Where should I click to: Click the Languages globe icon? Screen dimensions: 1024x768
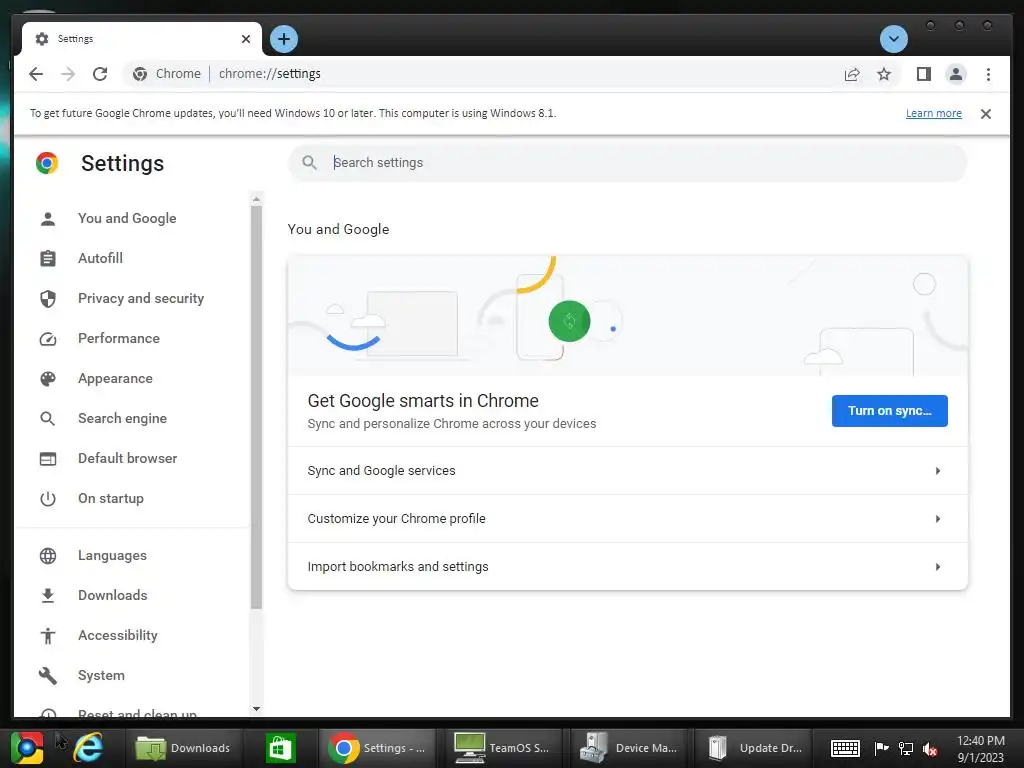pos(48,556)
